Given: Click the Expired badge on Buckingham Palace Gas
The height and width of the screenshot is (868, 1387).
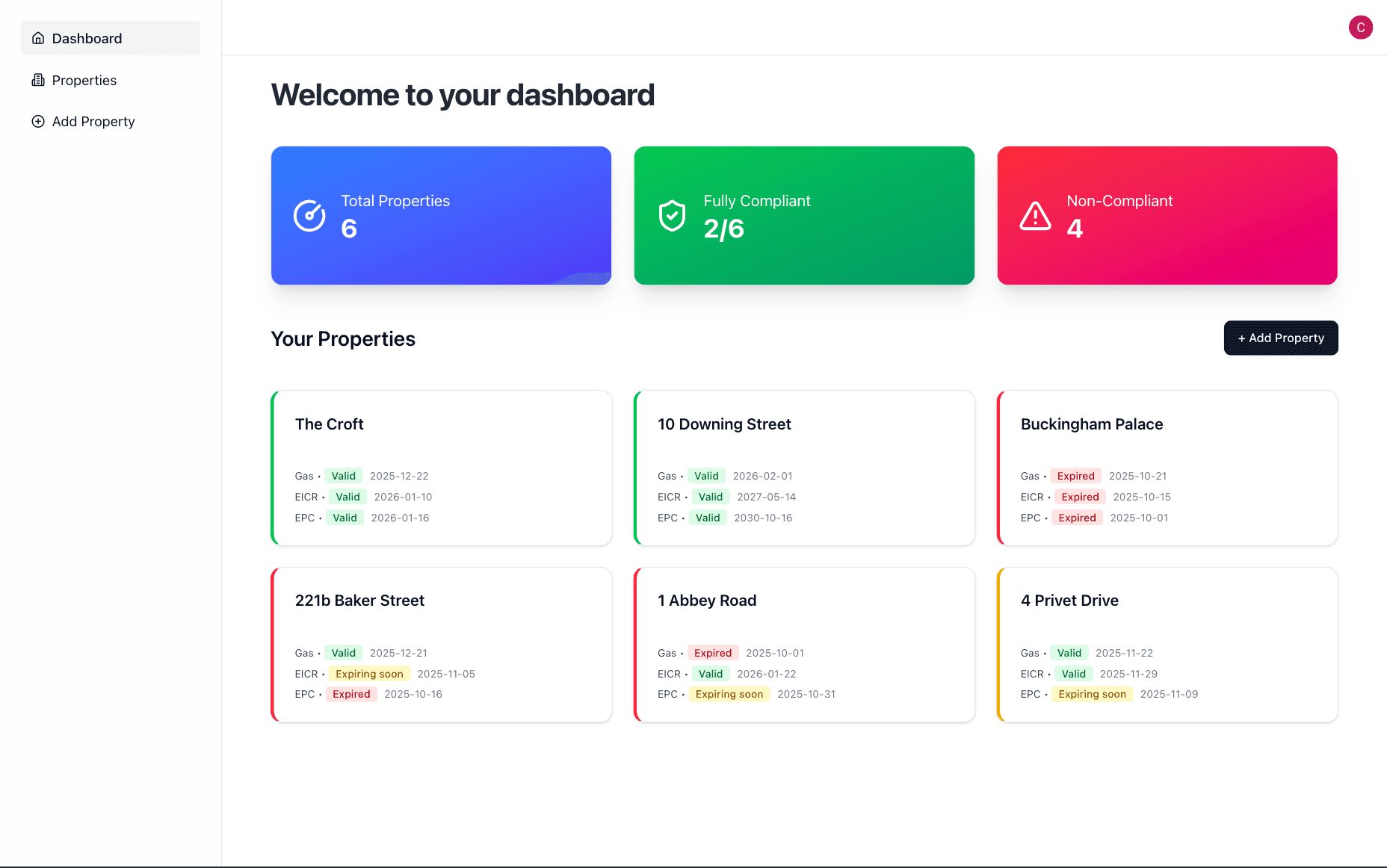Looking at the screenshot, I should pyautogui.click(x=1075, y=476).
